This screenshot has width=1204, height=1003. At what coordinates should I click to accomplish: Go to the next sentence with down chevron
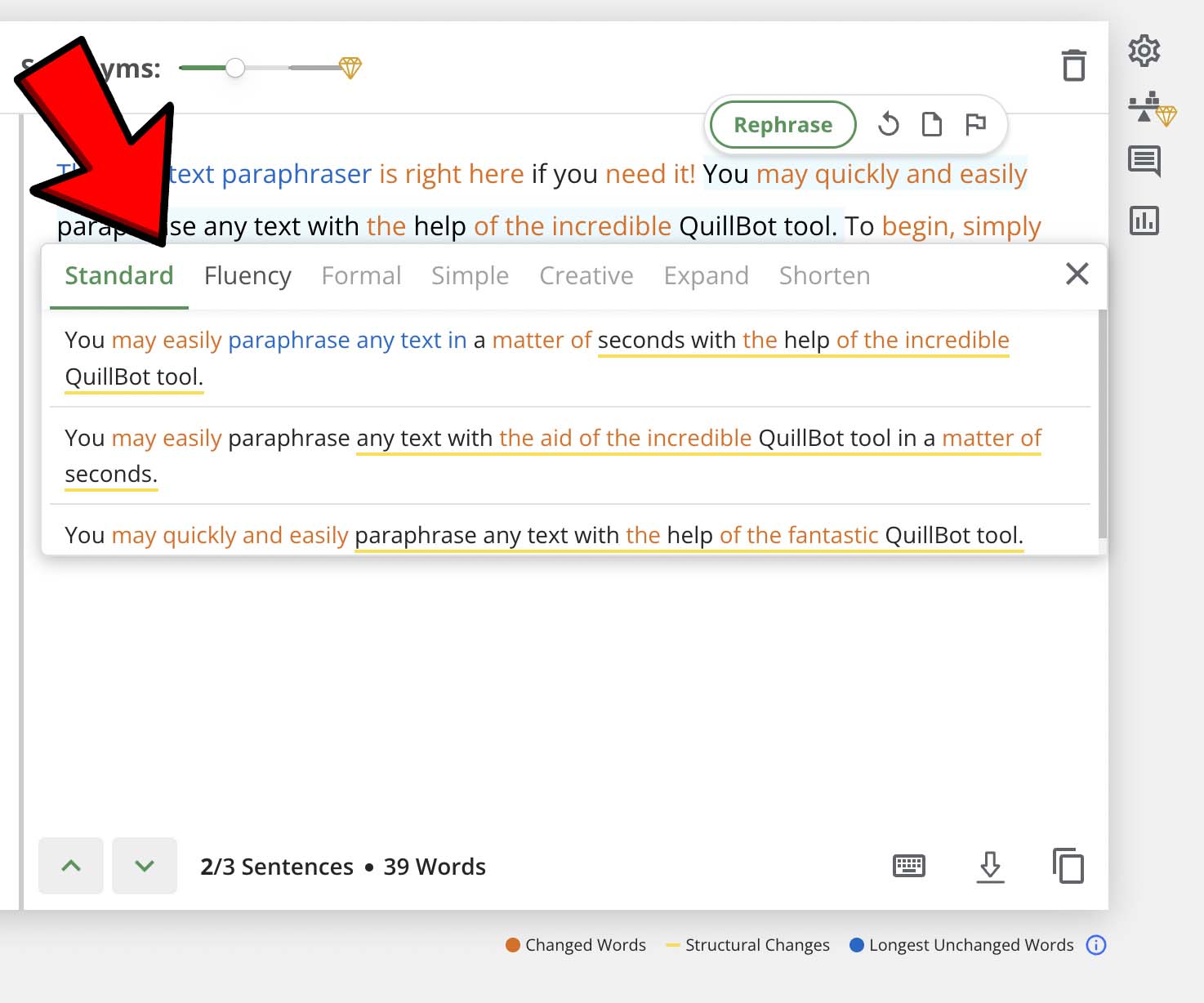click(x=145, y=866)
